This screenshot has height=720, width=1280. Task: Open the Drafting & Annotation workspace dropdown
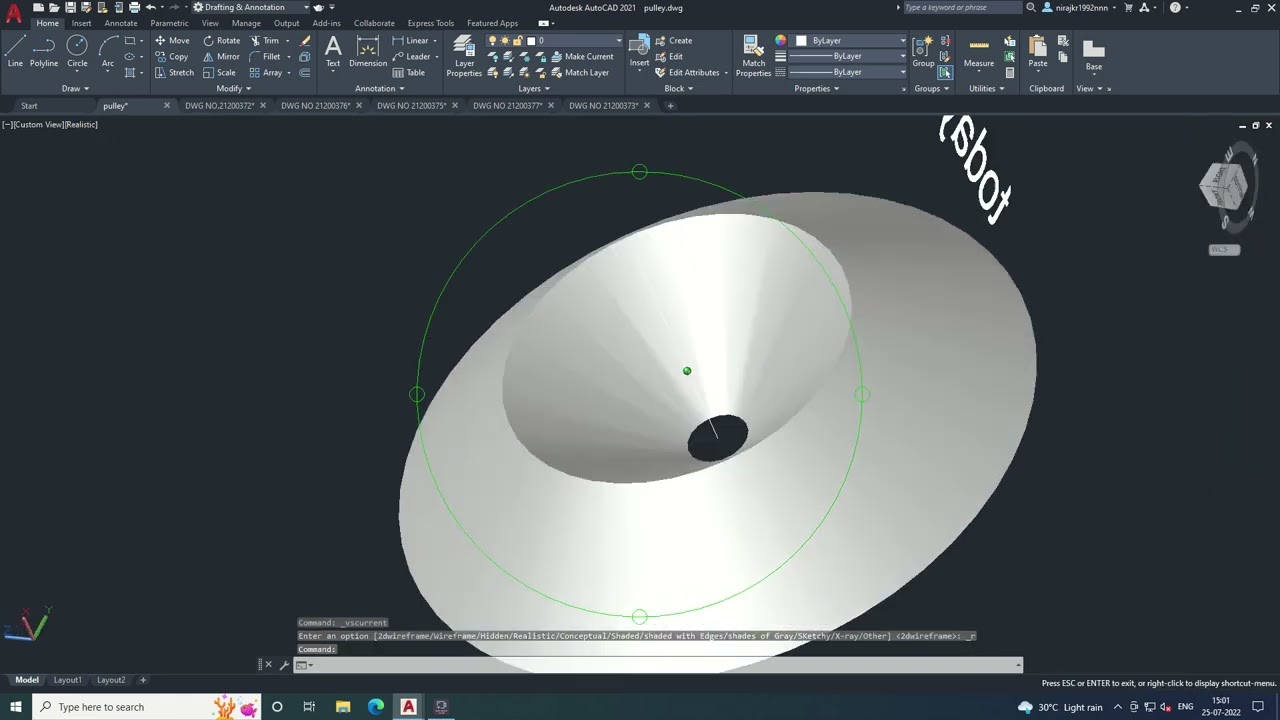(x=252, y=7)
